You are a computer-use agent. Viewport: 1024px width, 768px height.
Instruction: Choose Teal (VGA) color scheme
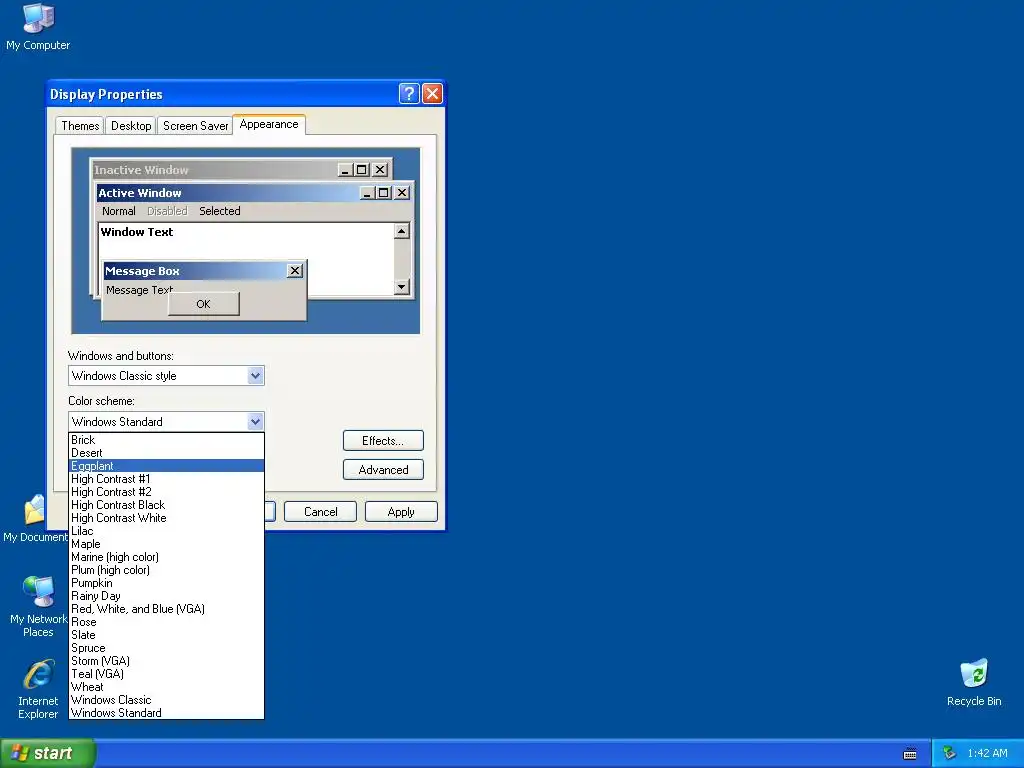click(166, 674)
